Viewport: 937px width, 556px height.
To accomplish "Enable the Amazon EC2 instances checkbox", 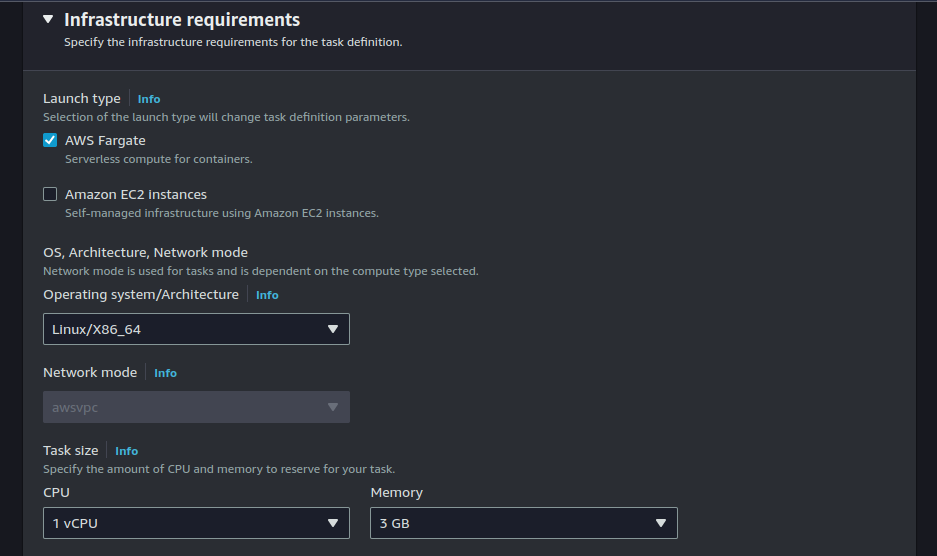I will 50,194.
